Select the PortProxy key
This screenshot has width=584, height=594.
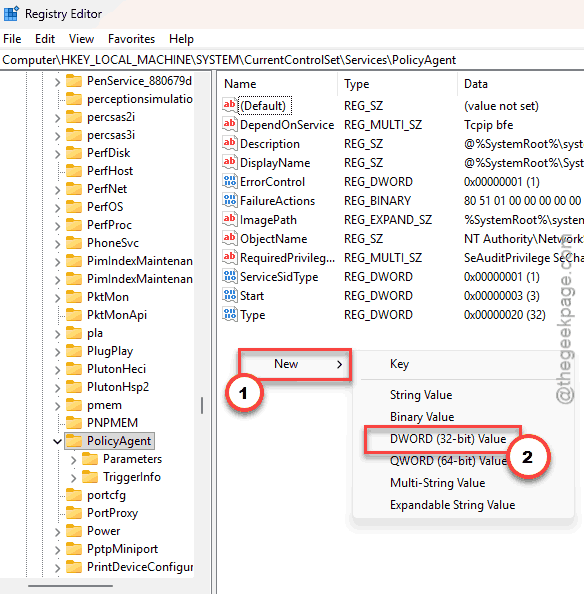tap(112, 513)
